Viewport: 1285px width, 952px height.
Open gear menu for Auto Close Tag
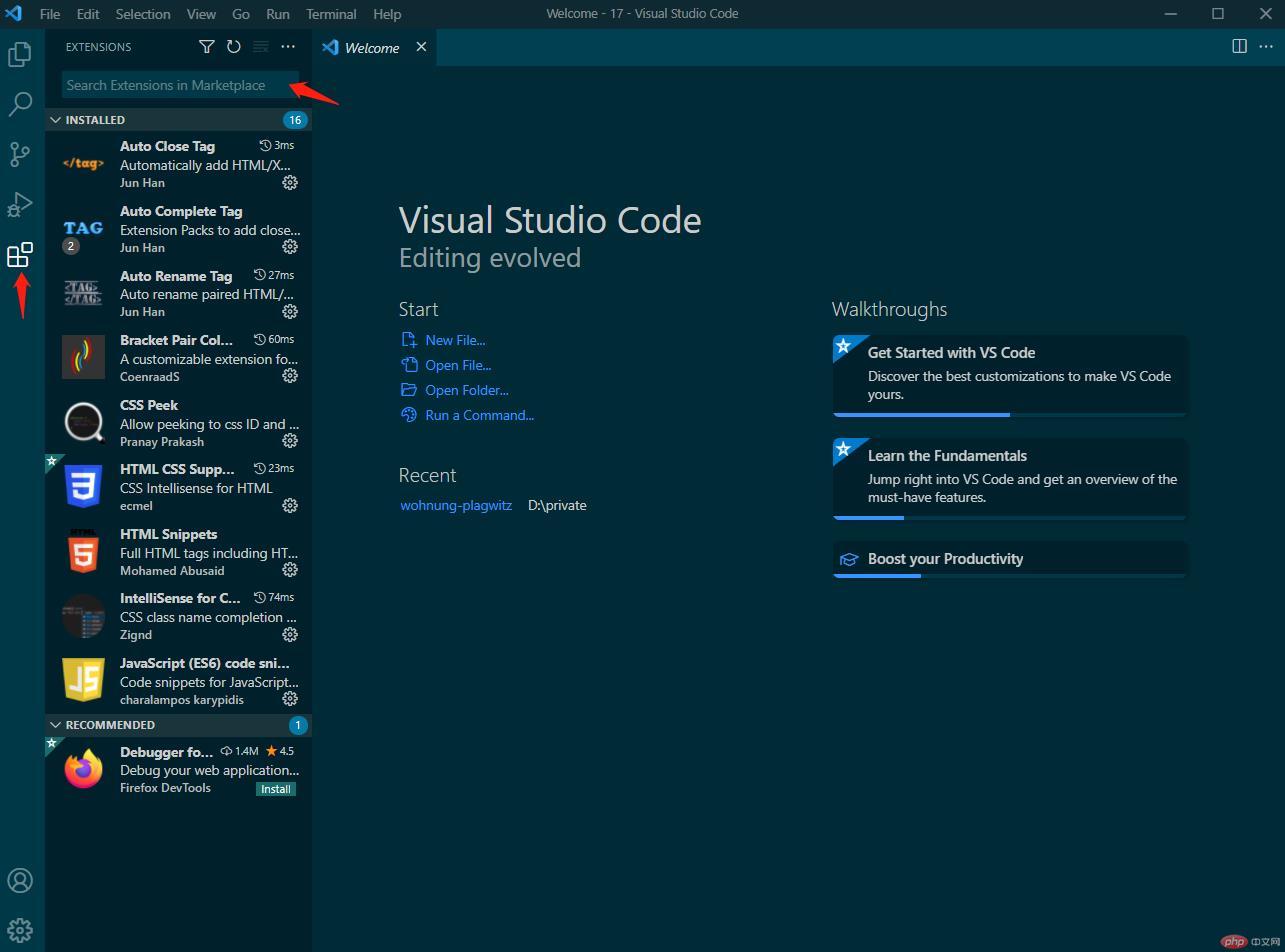[290, 183]
